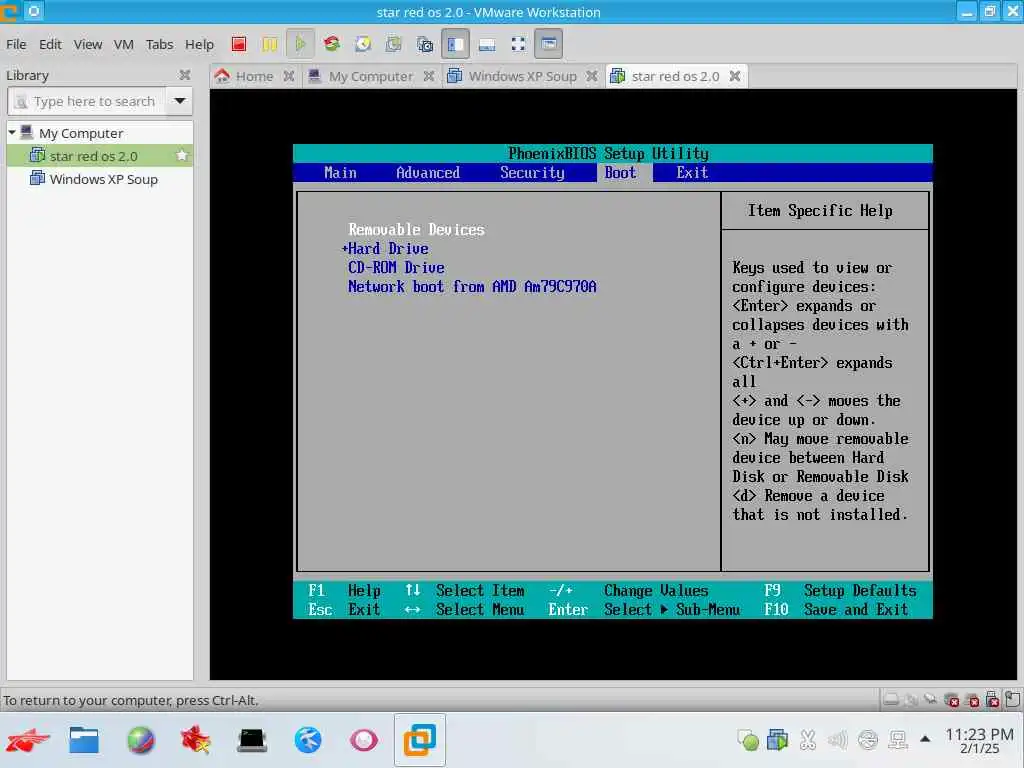The image size is (1024, 768).
Task: Click the scissors clipboard tray icon
Action: click(x=808, y=740)
